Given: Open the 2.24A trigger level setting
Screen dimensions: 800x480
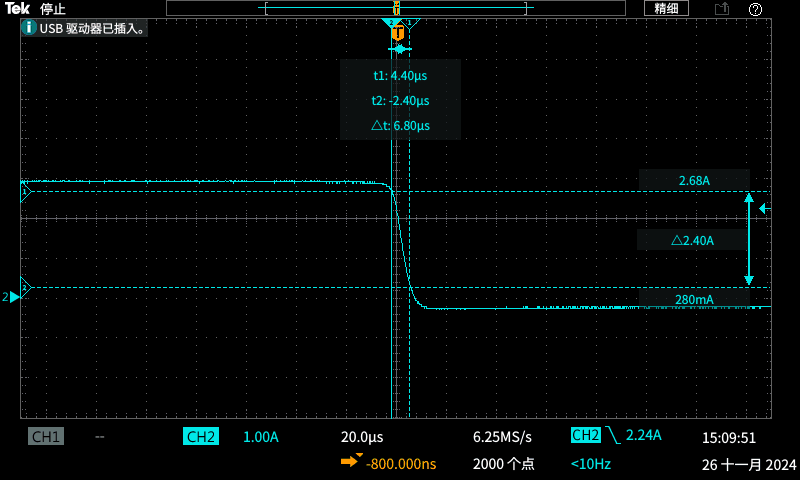Looking at the screenshot, I should pos(644,436).
